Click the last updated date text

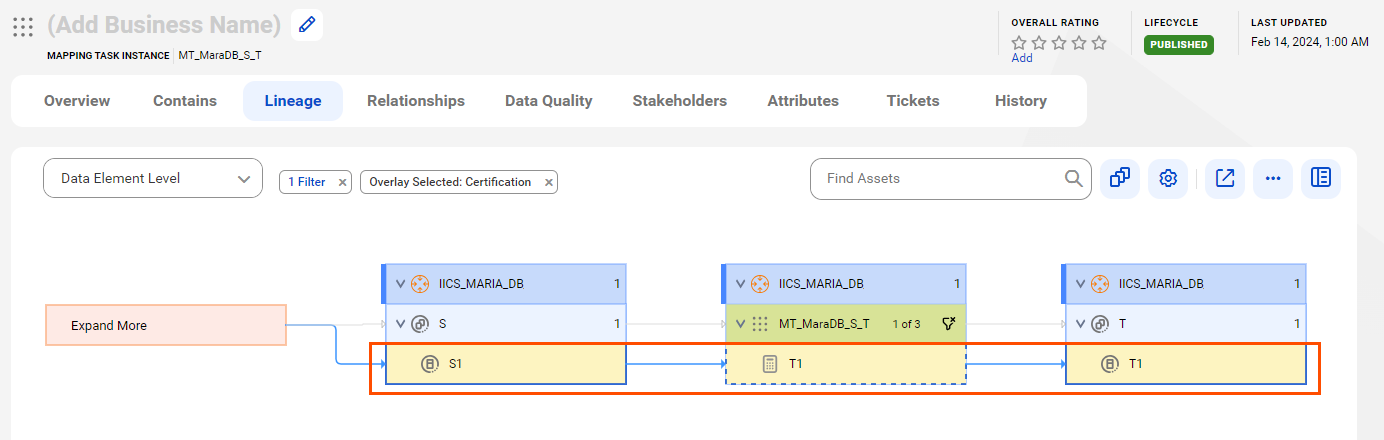pyautogui.click(x=1309, y=42)
